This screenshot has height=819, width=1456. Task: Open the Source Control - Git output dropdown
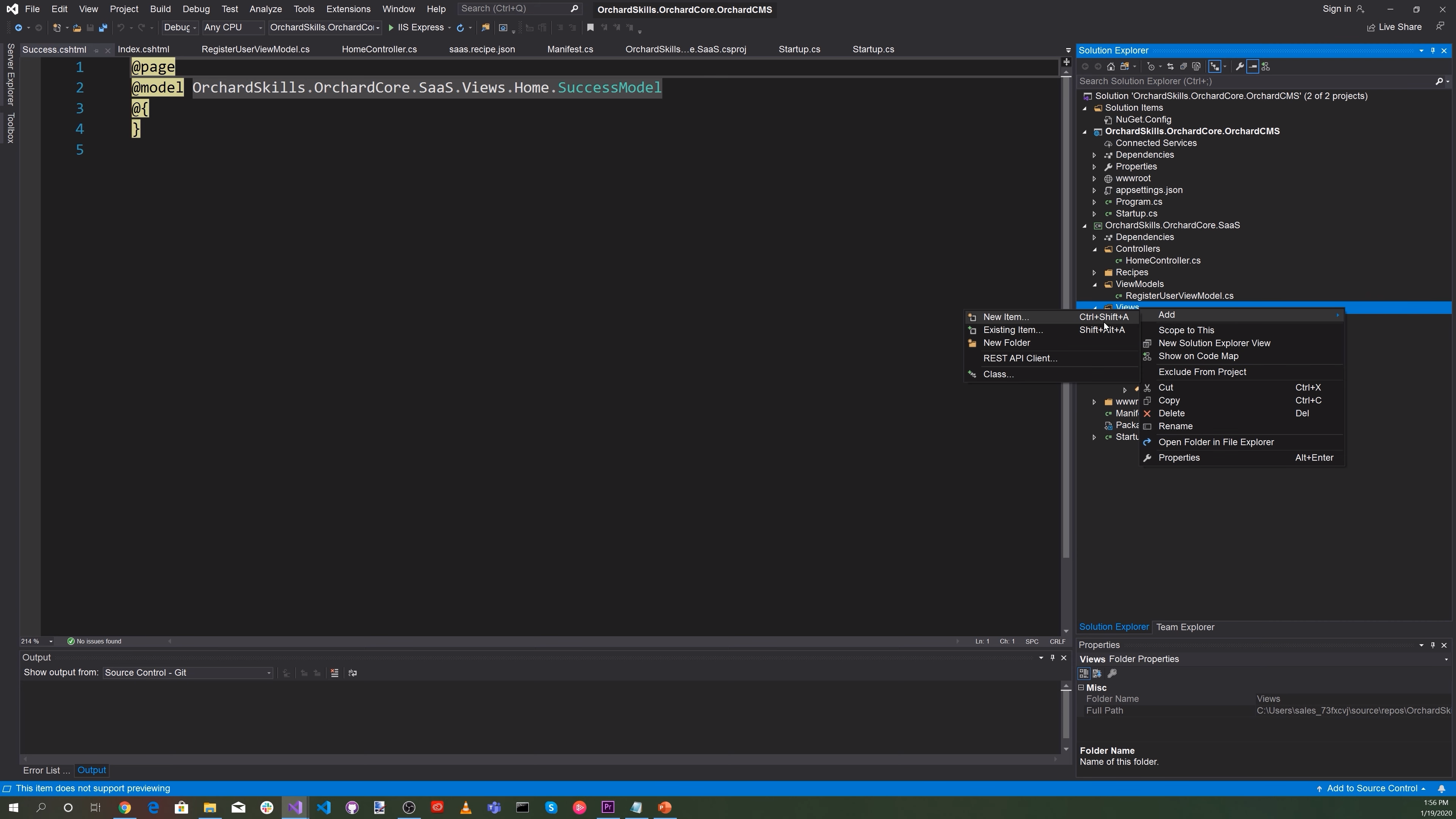(188, 673)
